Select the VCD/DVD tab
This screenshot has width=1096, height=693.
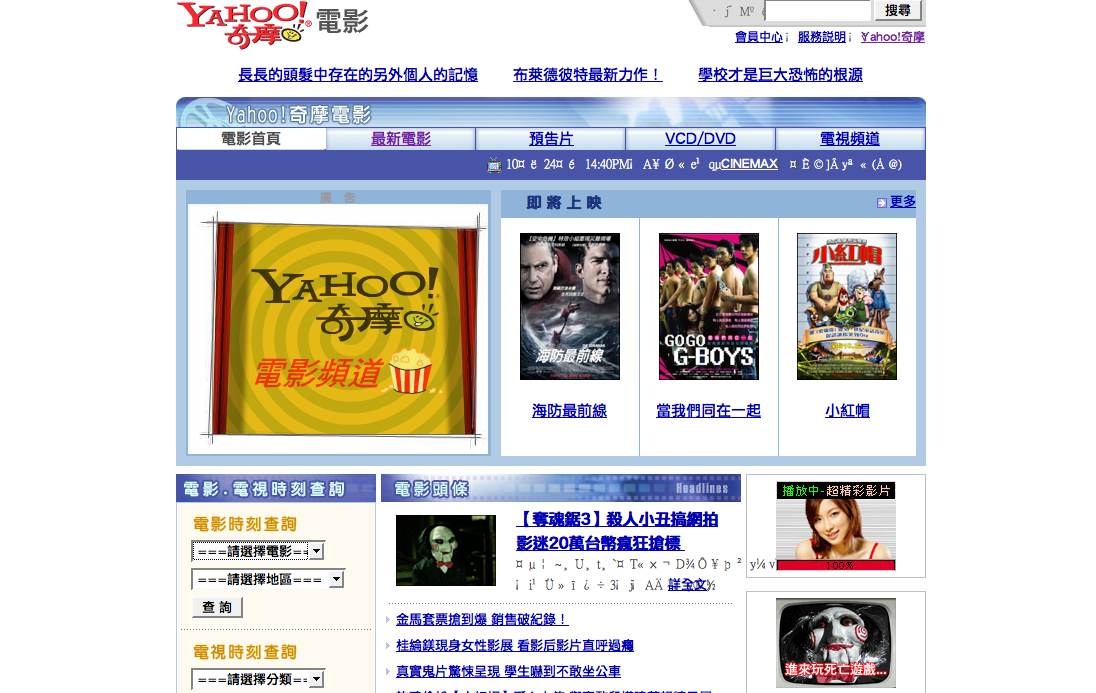click(x=700, y=138)
